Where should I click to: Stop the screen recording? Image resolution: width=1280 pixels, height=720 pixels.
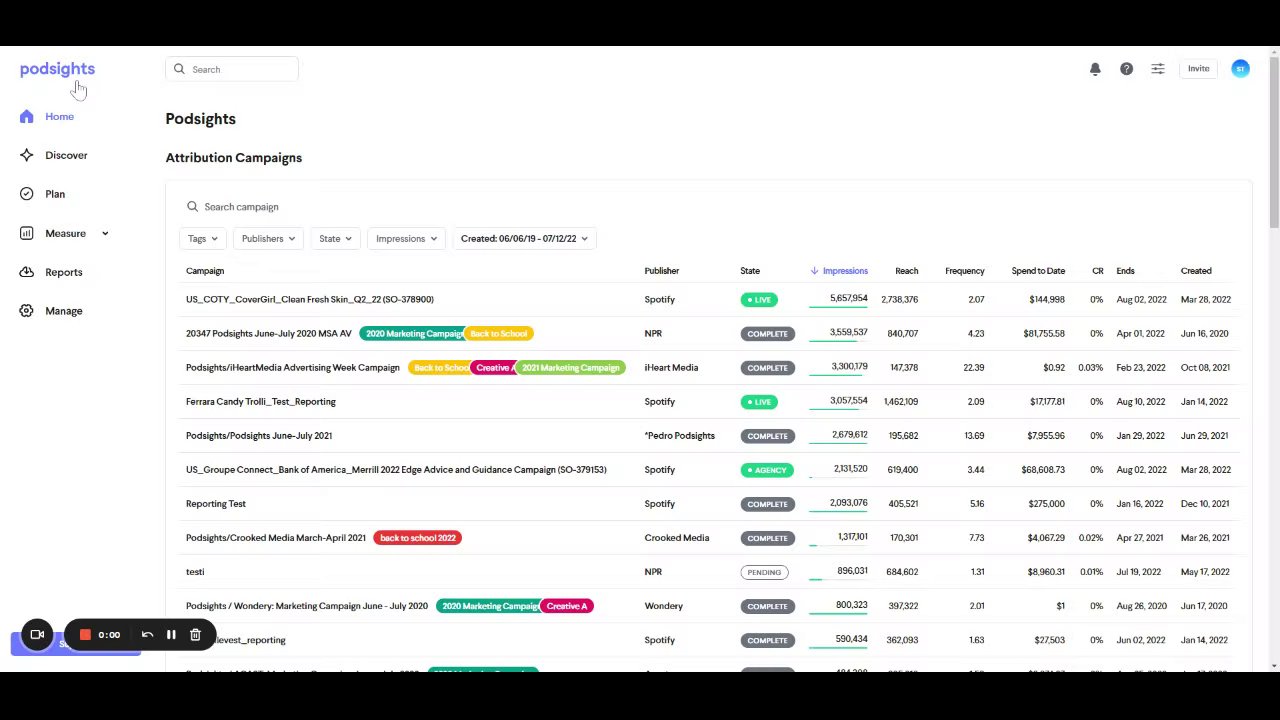click(85, 634)
